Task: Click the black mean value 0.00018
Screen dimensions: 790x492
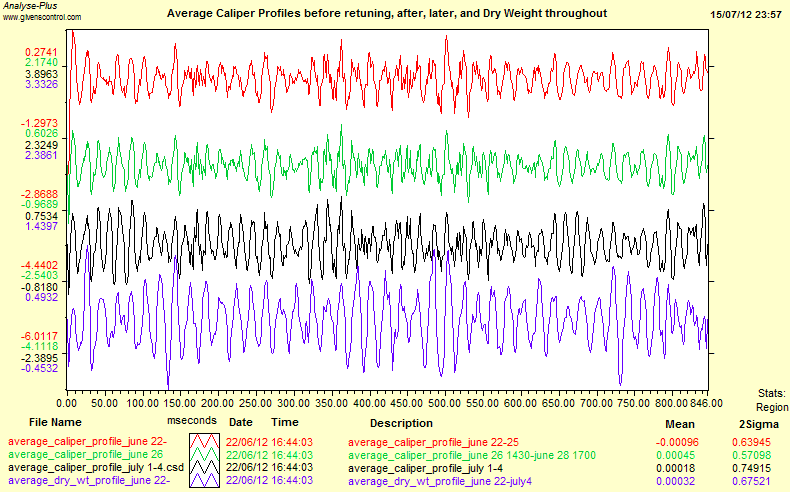Action: click(x=676, y=469)
